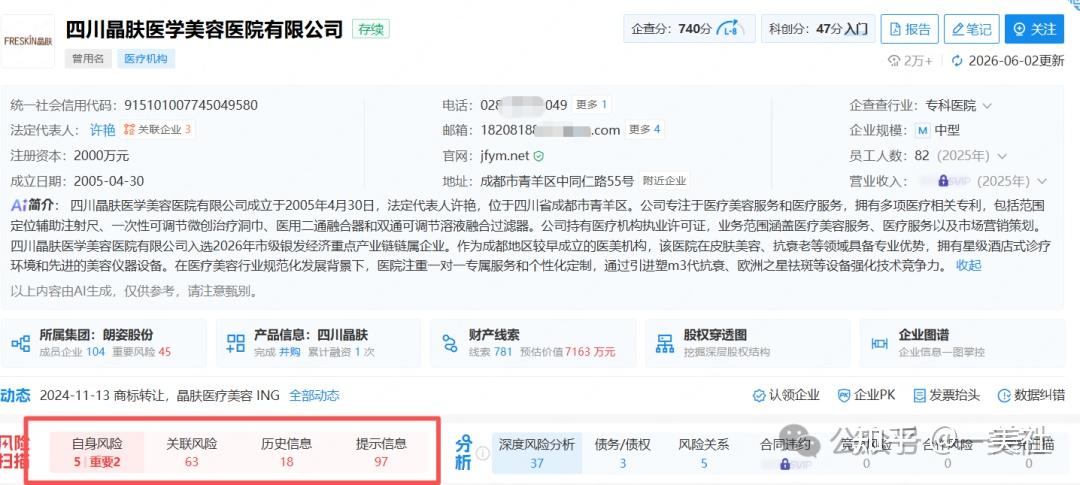Image resolution: width=1080 pixels, height=485 pixels.
Task: Open the 报告 report button
Action: pos(909,29)
